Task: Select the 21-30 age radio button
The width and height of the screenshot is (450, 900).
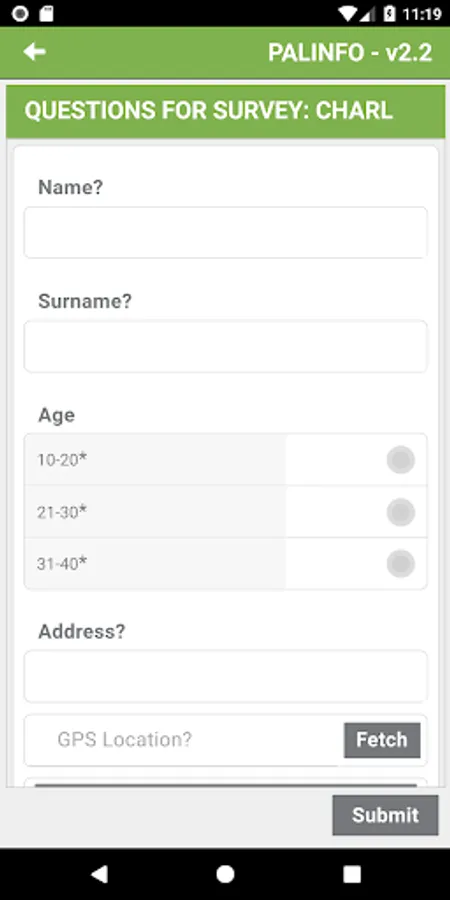Action: coord(401,512)
